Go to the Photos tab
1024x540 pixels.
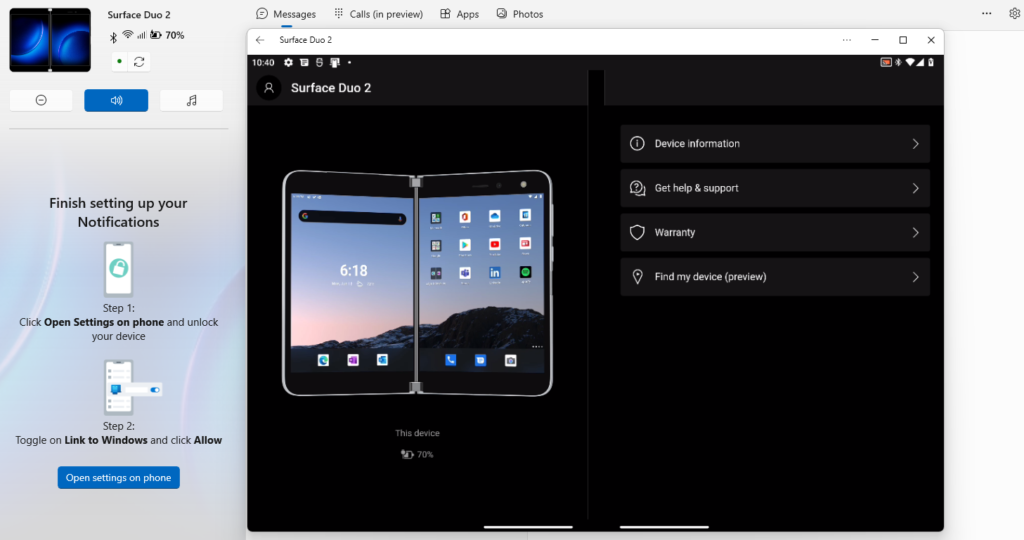520,14
